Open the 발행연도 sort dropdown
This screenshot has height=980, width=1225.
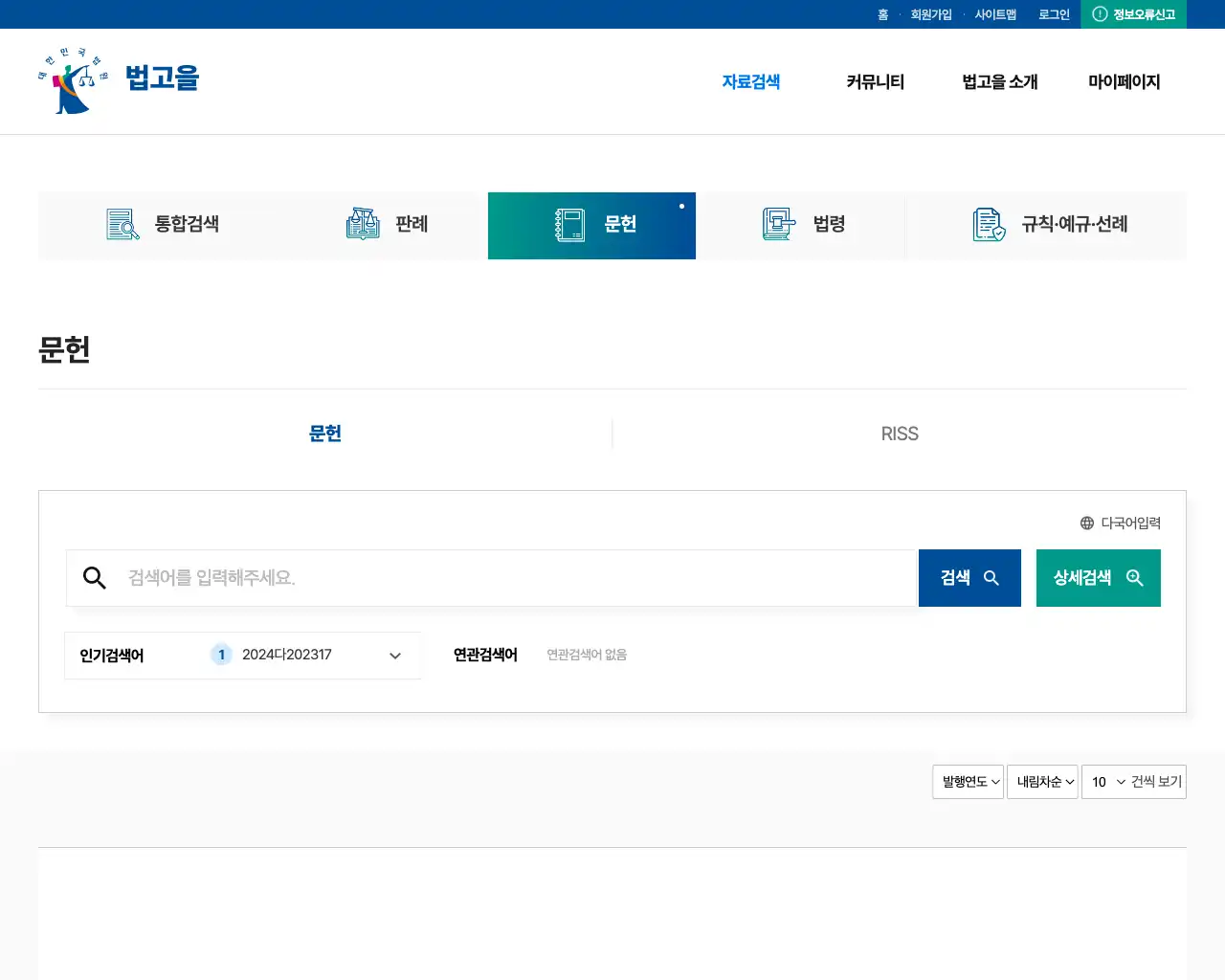click(968, 782)
